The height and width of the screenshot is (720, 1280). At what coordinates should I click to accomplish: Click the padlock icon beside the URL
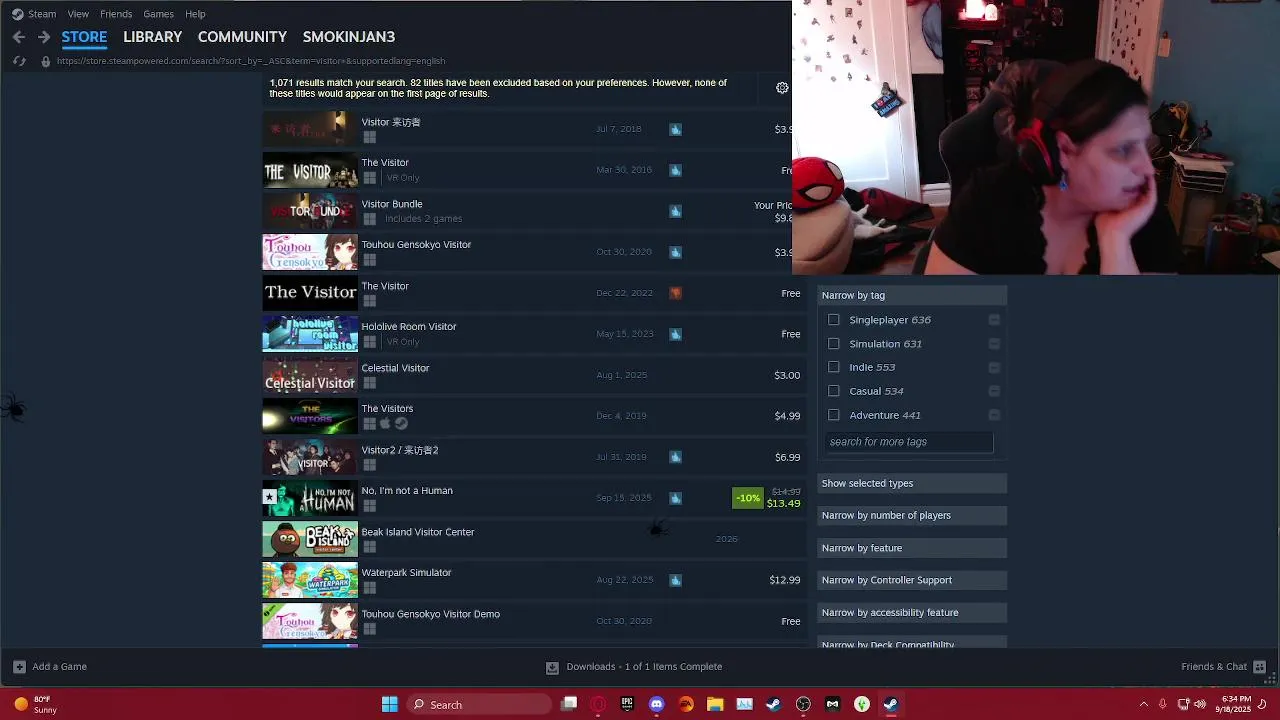tap(45, 61)
